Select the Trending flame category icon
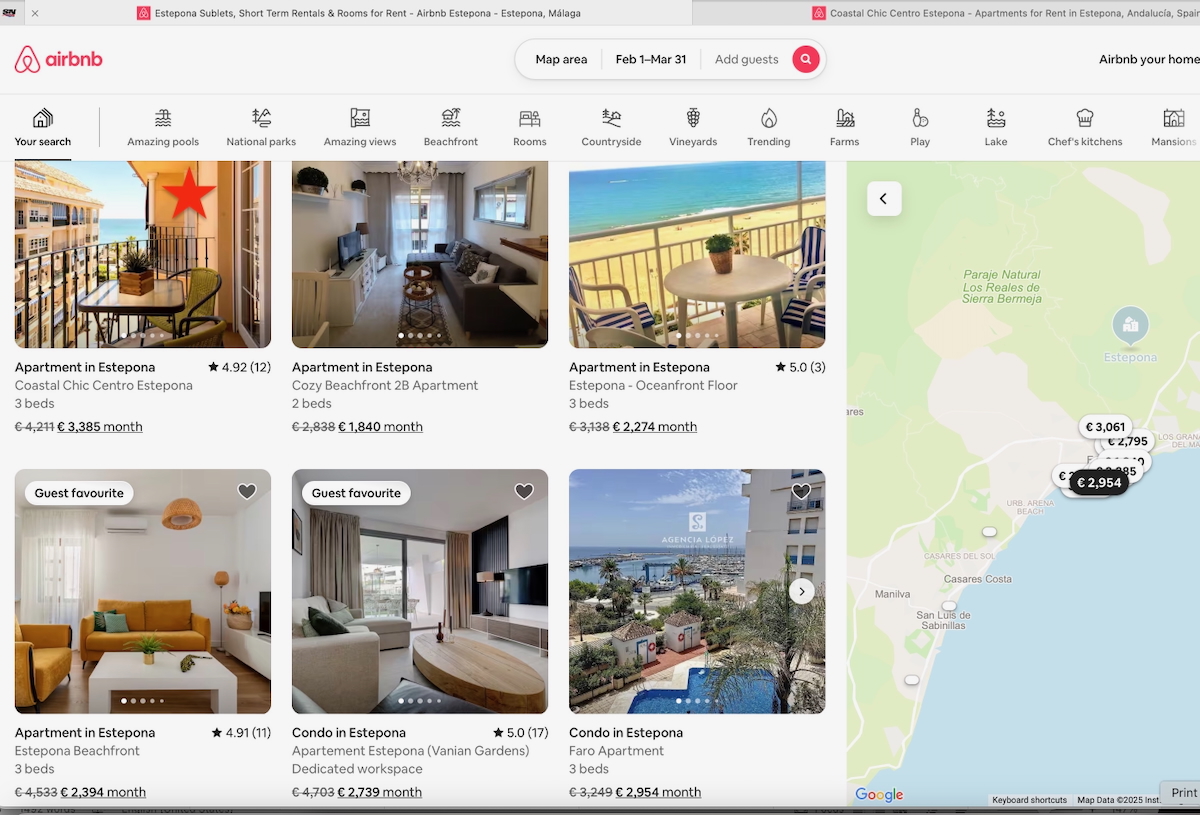Viewport: 1200px width, 815px height. (768, 119)
